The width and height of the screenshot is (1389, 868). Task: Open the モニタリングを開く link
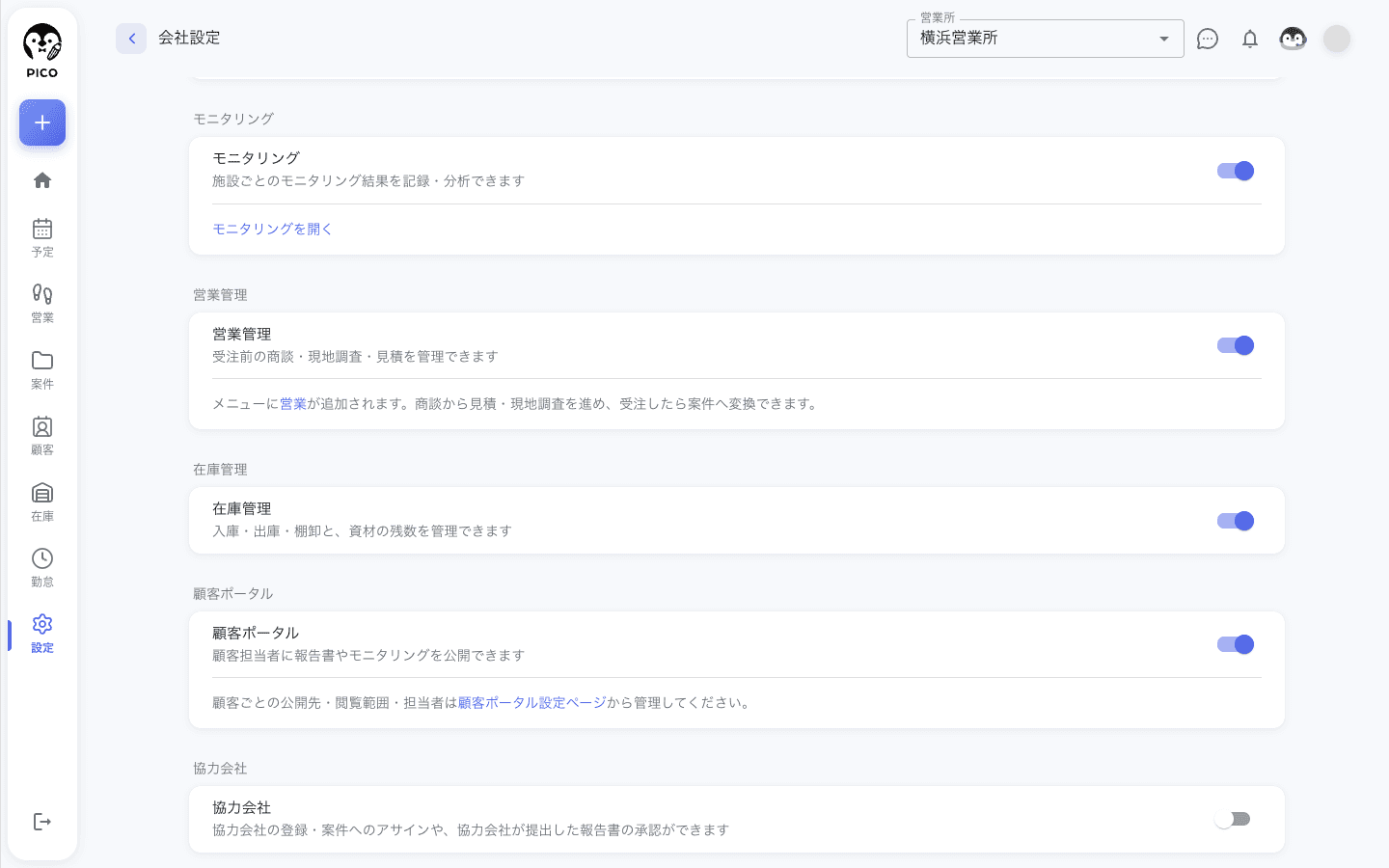pyautogui.click(x=272, y=229)
